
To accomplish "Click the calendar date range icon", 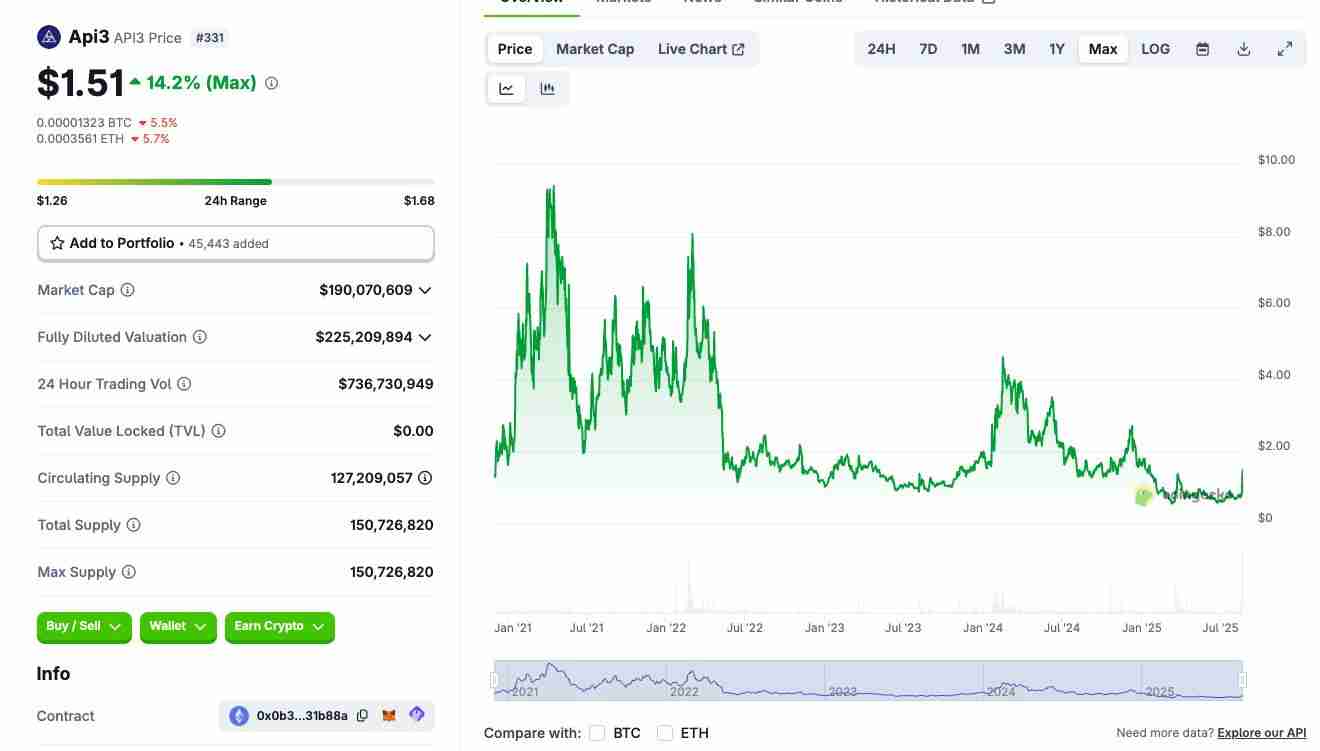I will click(x=1202, y=49).
